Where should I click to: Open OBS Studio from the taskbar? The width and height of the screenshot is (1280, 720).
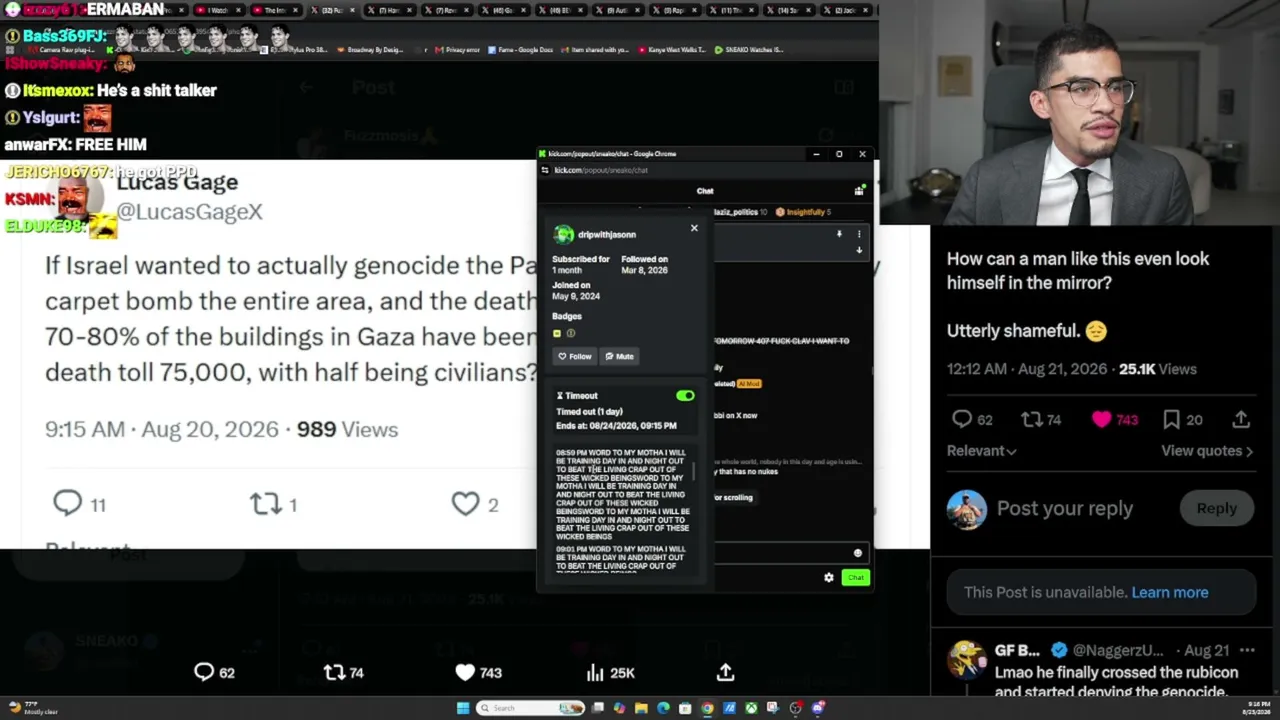coord(796,708)
